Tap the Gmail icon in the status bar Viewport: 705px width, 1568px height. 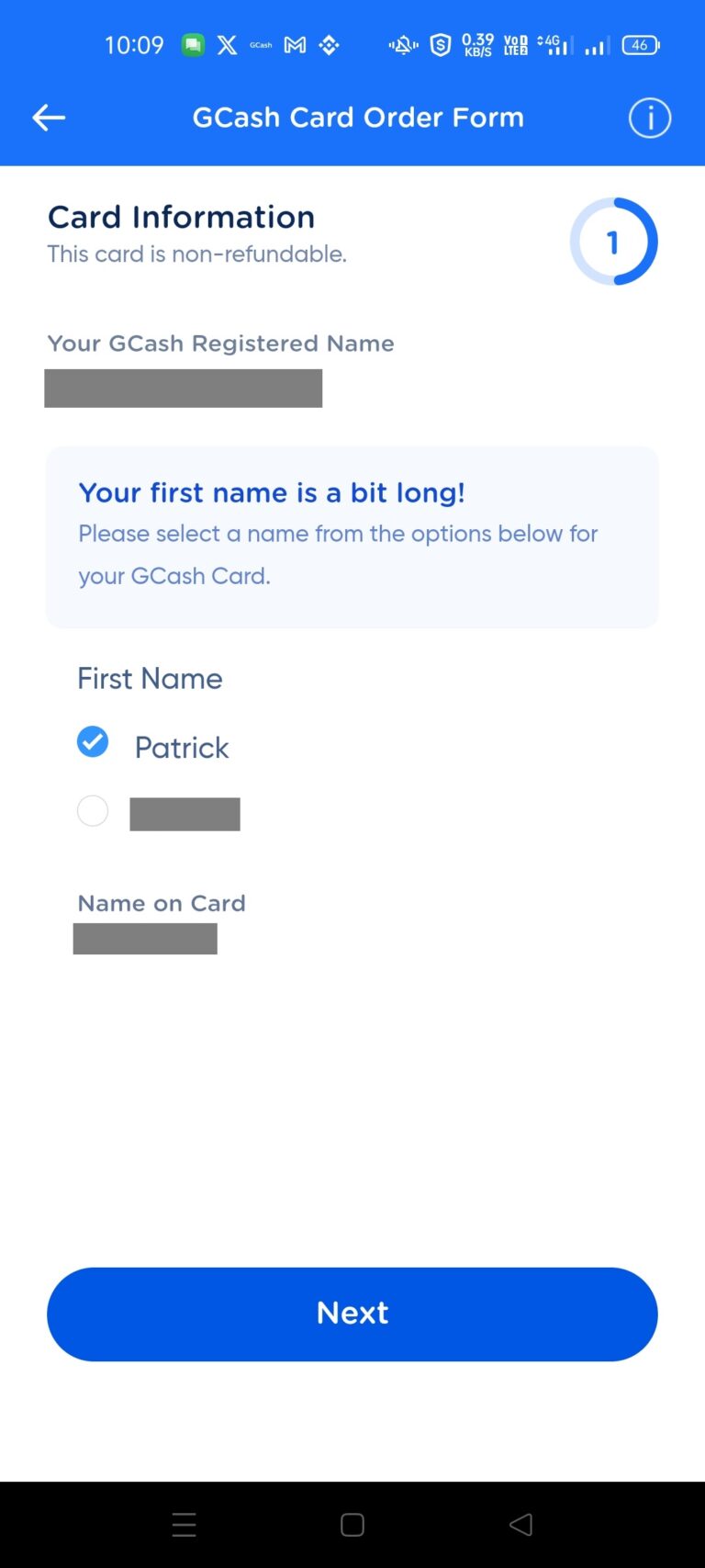click(x=294, y=44)
